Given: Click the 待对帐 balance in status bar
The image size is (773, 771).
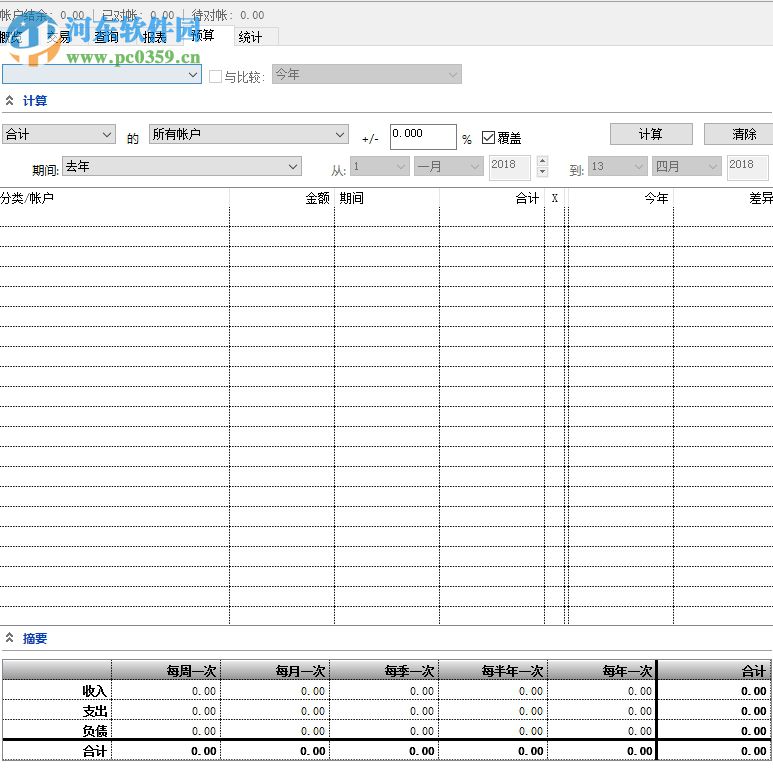Looking at the screenshot, I should click(x=228, y=15).
